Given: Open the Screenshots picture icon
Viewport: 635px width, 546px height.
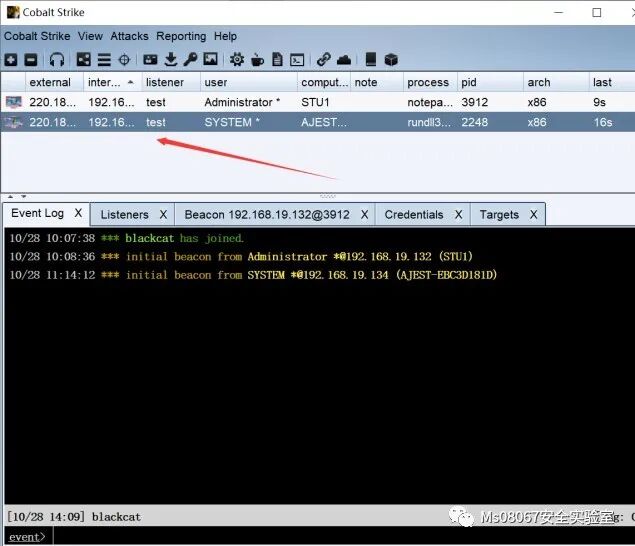Looking at the screenshot, I should pyautogui.click(x=210, y=59).
